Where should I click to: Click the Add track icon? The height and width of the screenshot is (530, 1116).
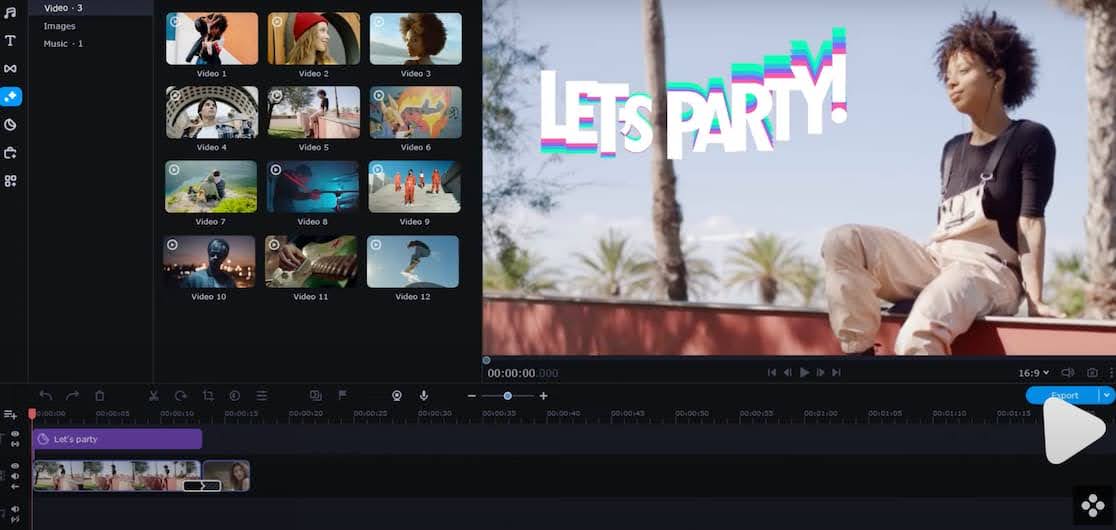10,414
